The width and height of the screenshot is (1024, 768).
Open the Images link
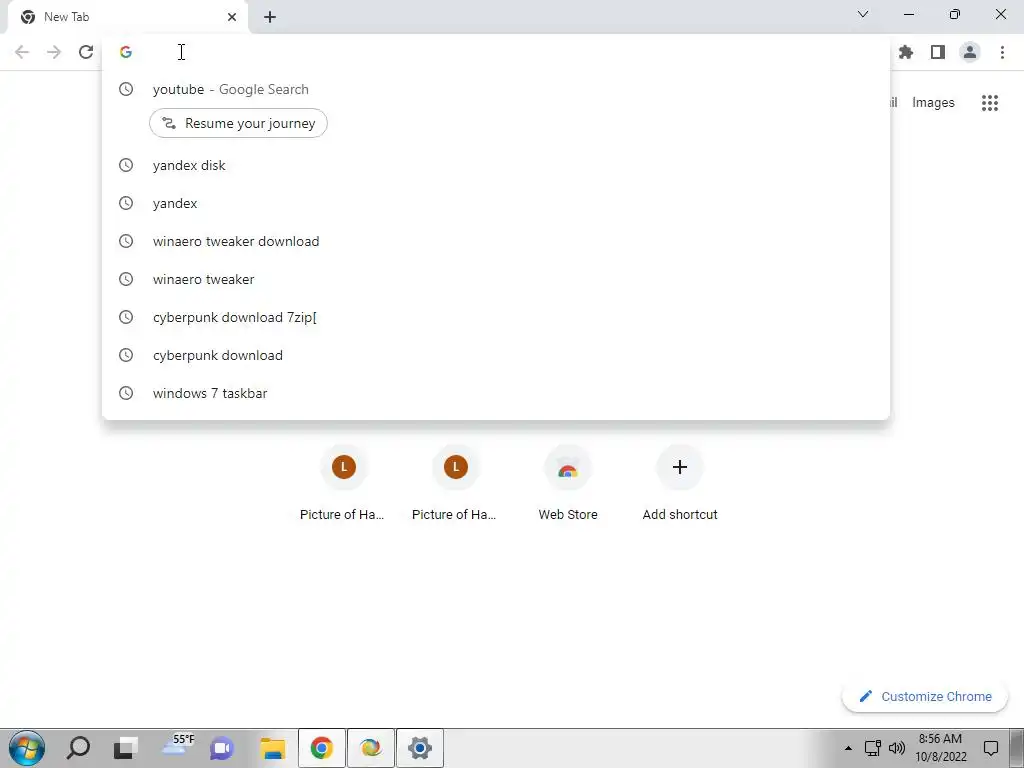tap(933, 103)
